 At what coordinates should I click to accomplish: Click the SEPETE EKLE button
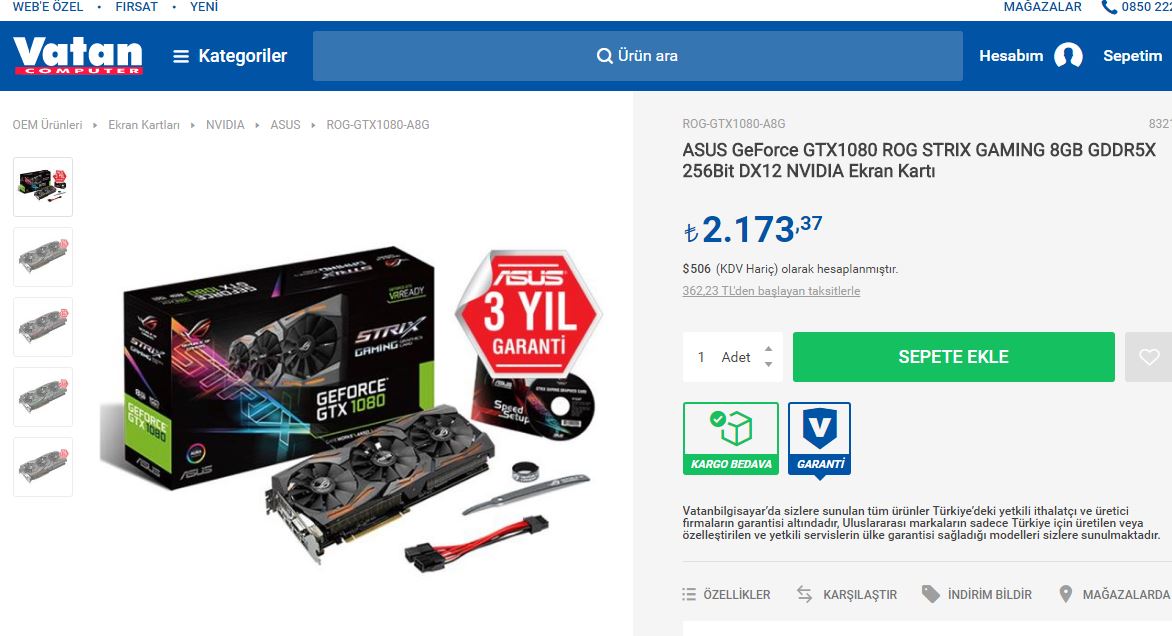(x=954, y=357)
